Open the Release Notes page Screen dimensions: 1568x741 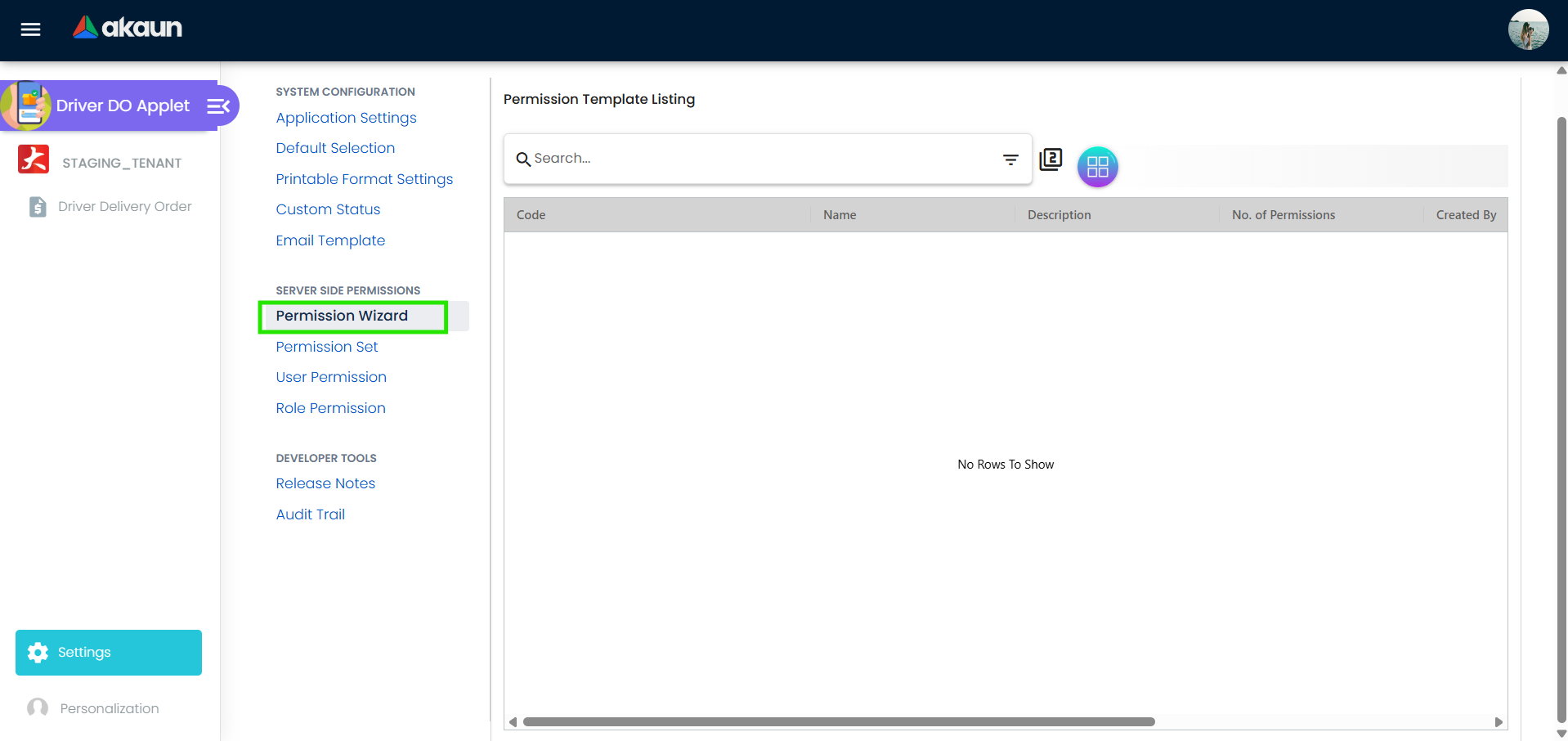point(325,483)
